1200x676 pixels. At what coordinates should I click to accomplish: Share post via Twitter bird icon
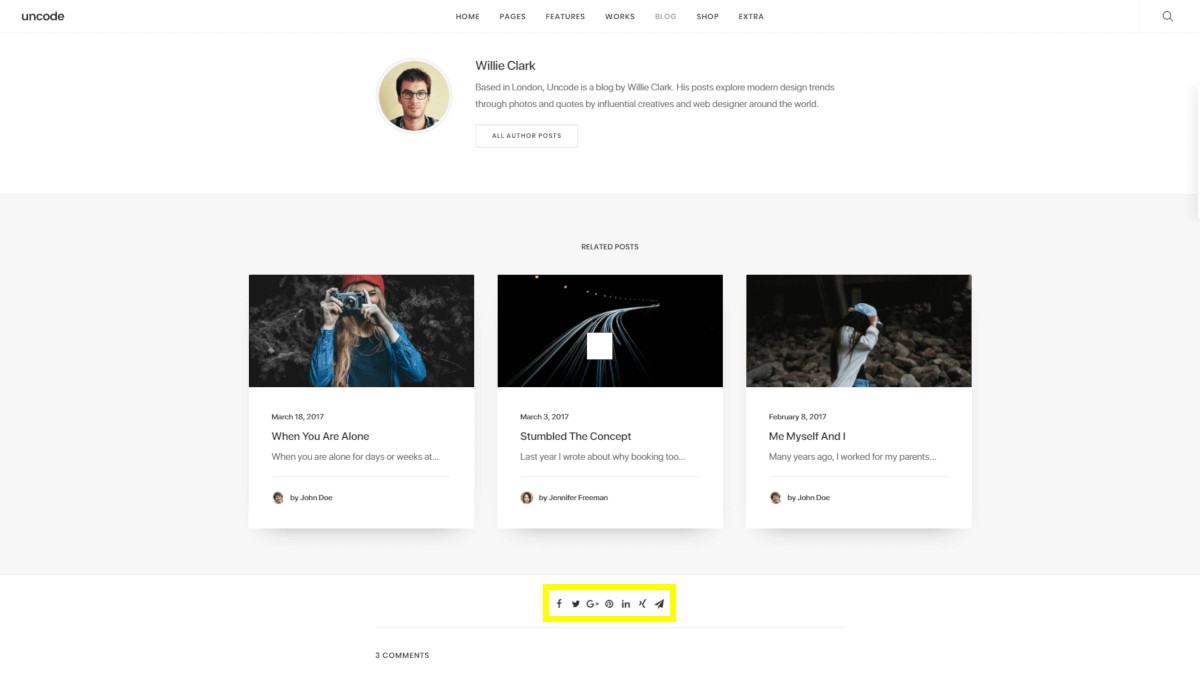(x=576, y=604)
